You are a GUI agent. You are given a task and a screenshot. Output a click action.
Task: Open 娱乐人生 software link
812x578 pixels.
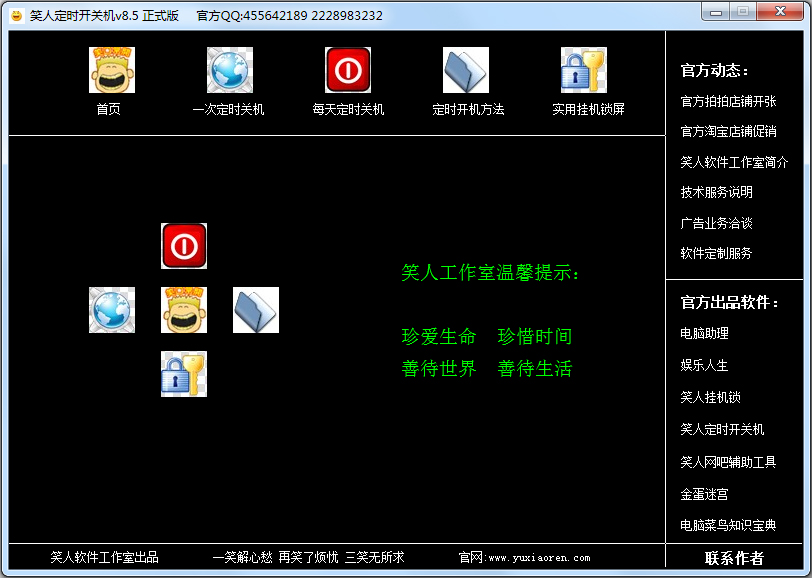coord(704,366)
